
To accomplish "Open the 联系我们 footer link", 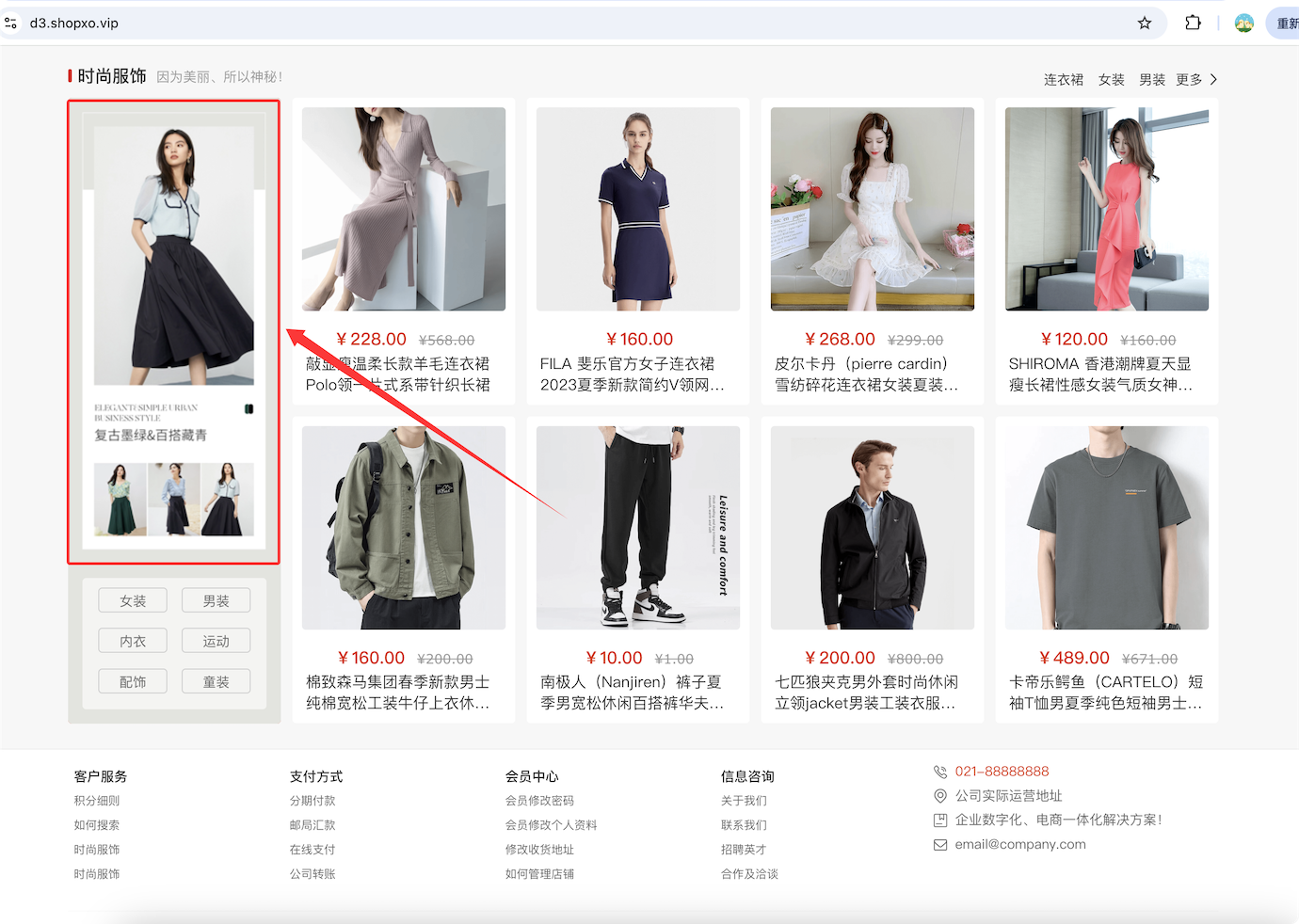I will [x=744, y=825].
